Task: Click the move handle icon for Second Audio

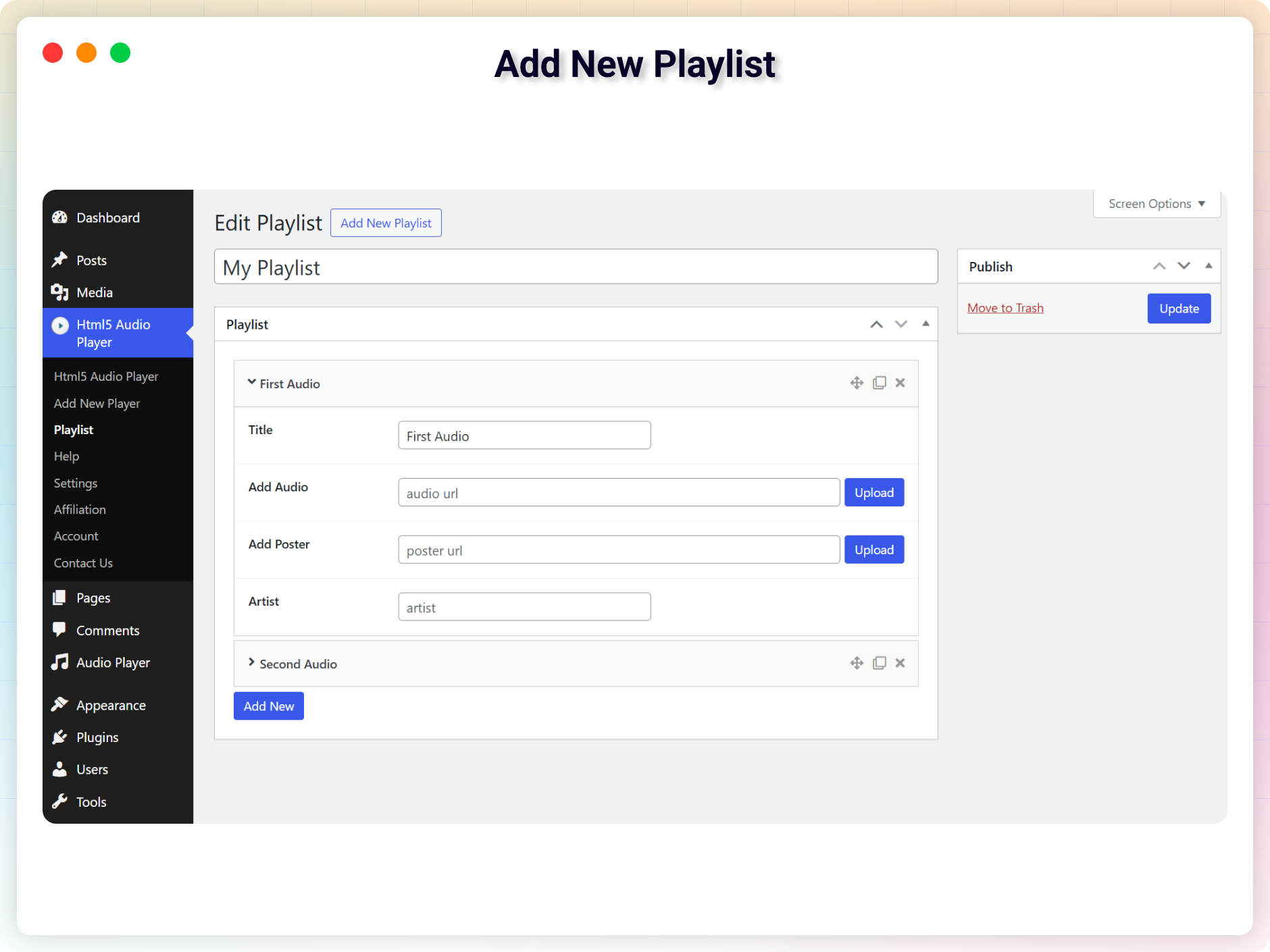Action: (x=857, y=663)
